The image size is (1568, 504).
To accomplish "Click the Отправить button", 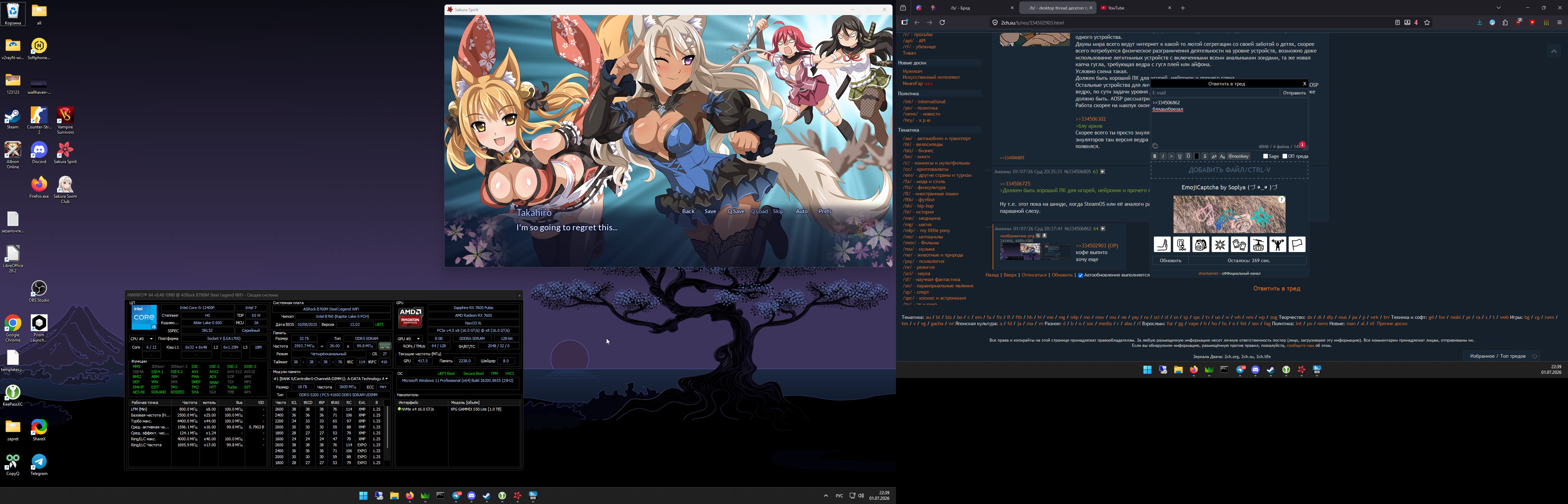I will 1294,93.
